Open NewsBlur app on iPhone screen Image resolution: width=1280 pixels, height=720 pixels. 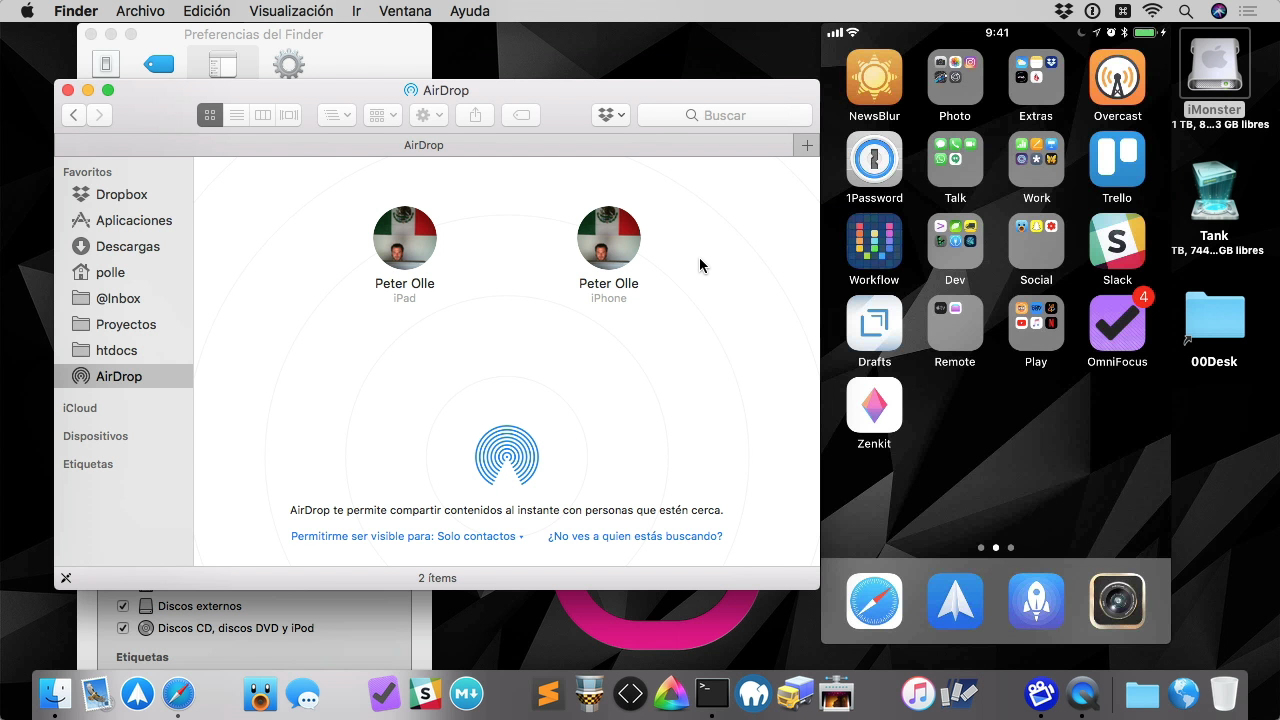[874, 77]
